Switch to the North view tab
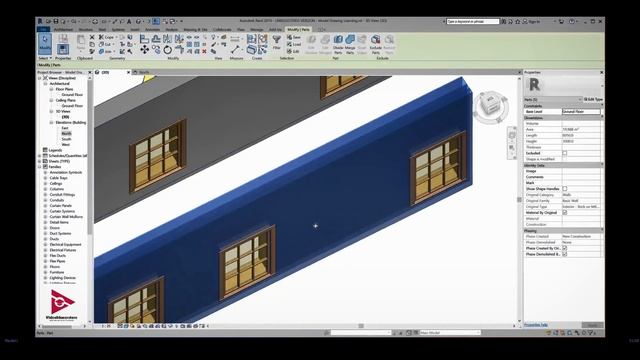 tap(144, 72)
